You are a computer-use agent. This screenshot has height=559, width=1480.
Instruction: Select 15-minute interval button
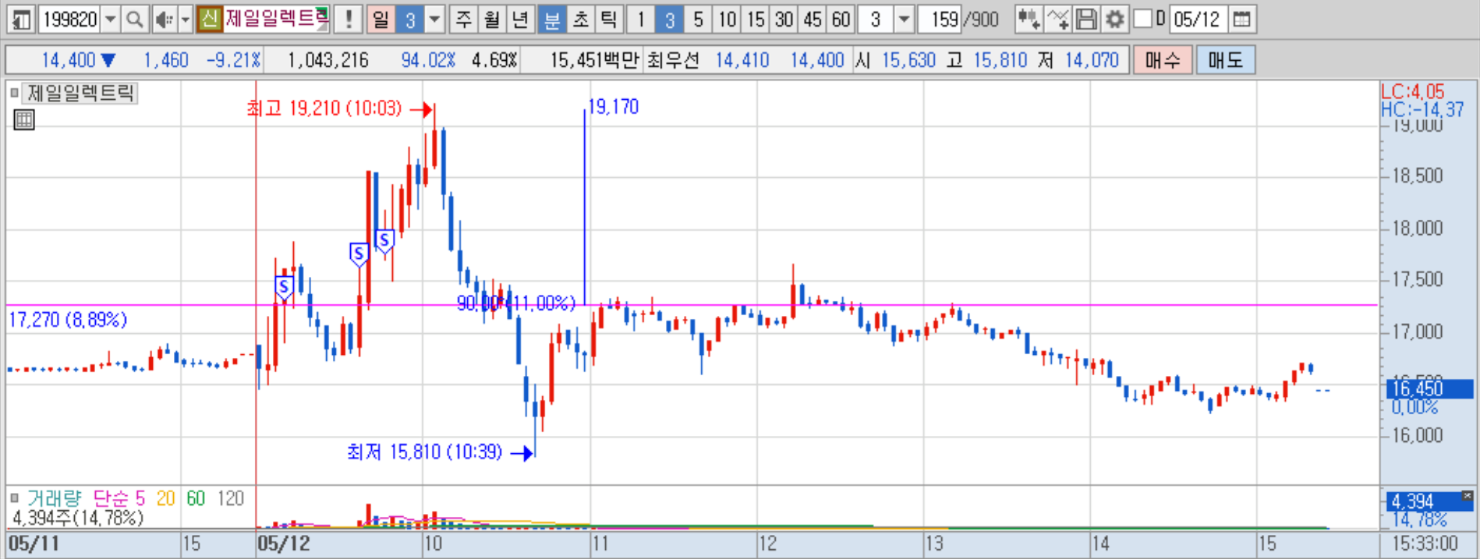pos(756,19)
